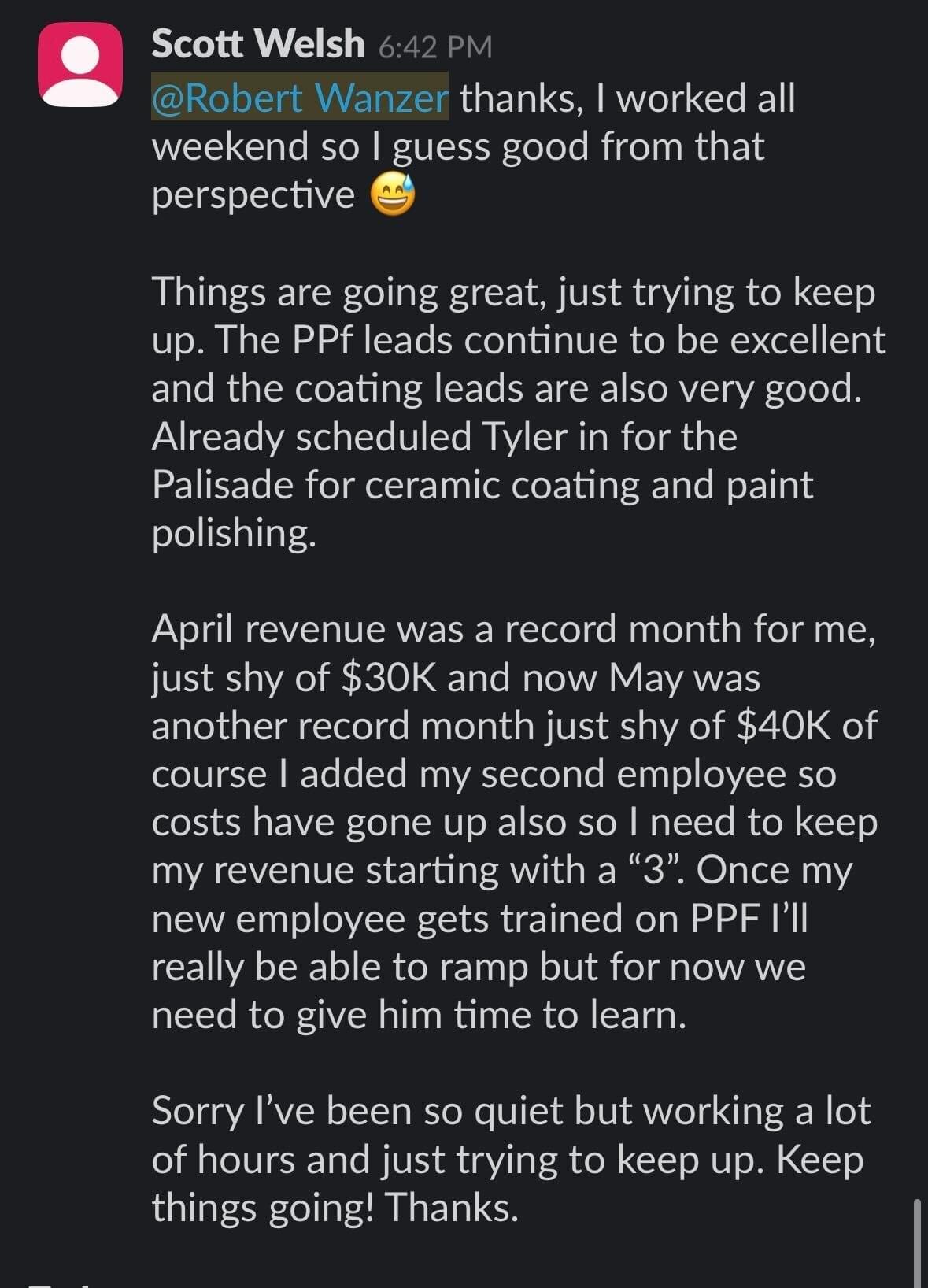This screenshot has height=1288, width=928.
Task: Tap the 'Sorry I've been so quiet' paragraph
Action: [x=511, y=1159]
